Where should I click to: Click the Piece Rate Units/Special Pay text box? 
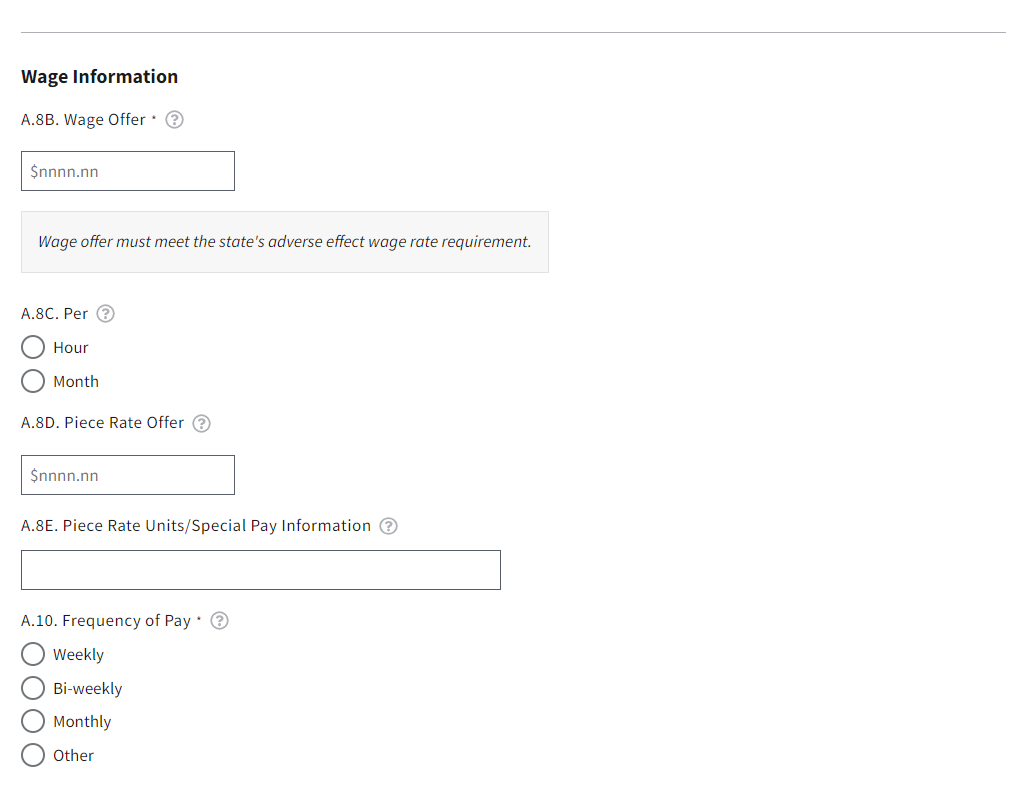coord(260,570)
